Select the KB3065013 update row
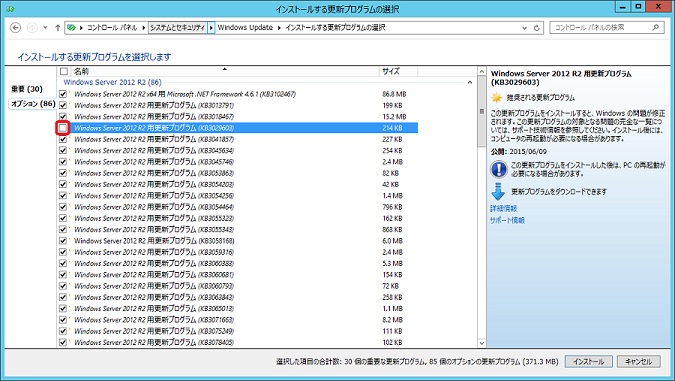Screen dimensions: 675x381 [238, 308]
